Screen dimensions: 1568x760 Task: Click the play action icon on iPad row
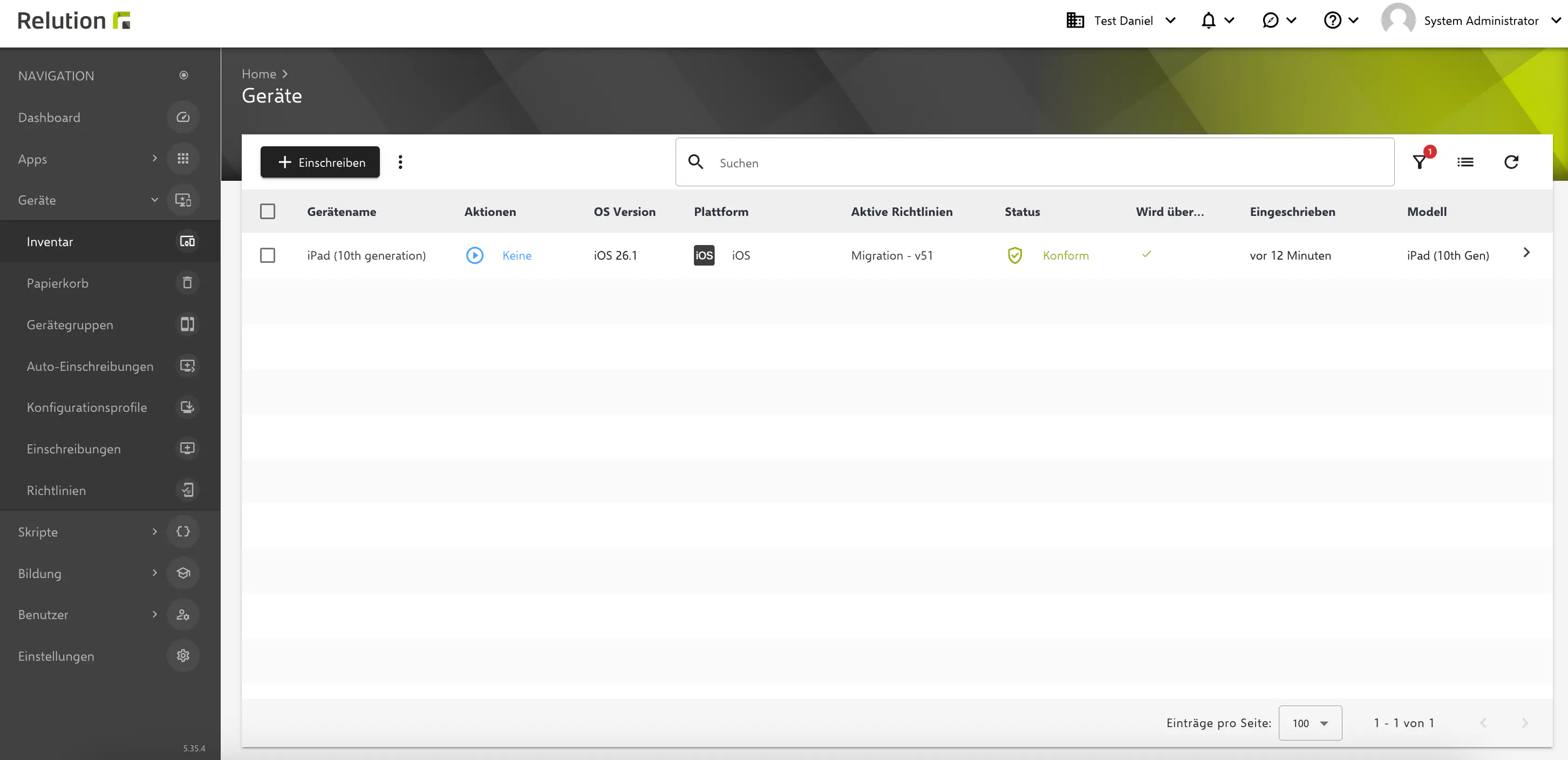tap(475, 255)
